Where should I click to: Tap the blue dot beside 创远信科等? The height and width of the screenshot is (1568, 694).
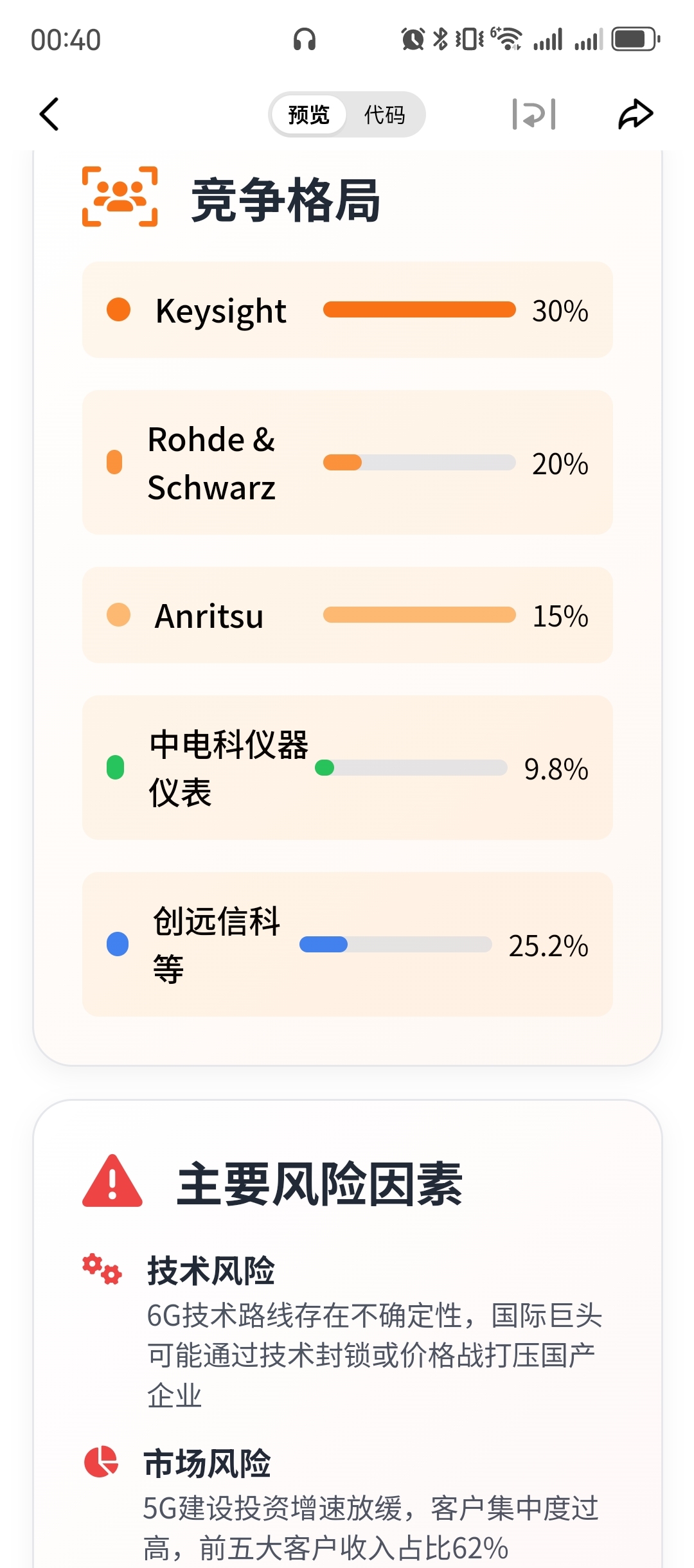(x=118, y=944)
